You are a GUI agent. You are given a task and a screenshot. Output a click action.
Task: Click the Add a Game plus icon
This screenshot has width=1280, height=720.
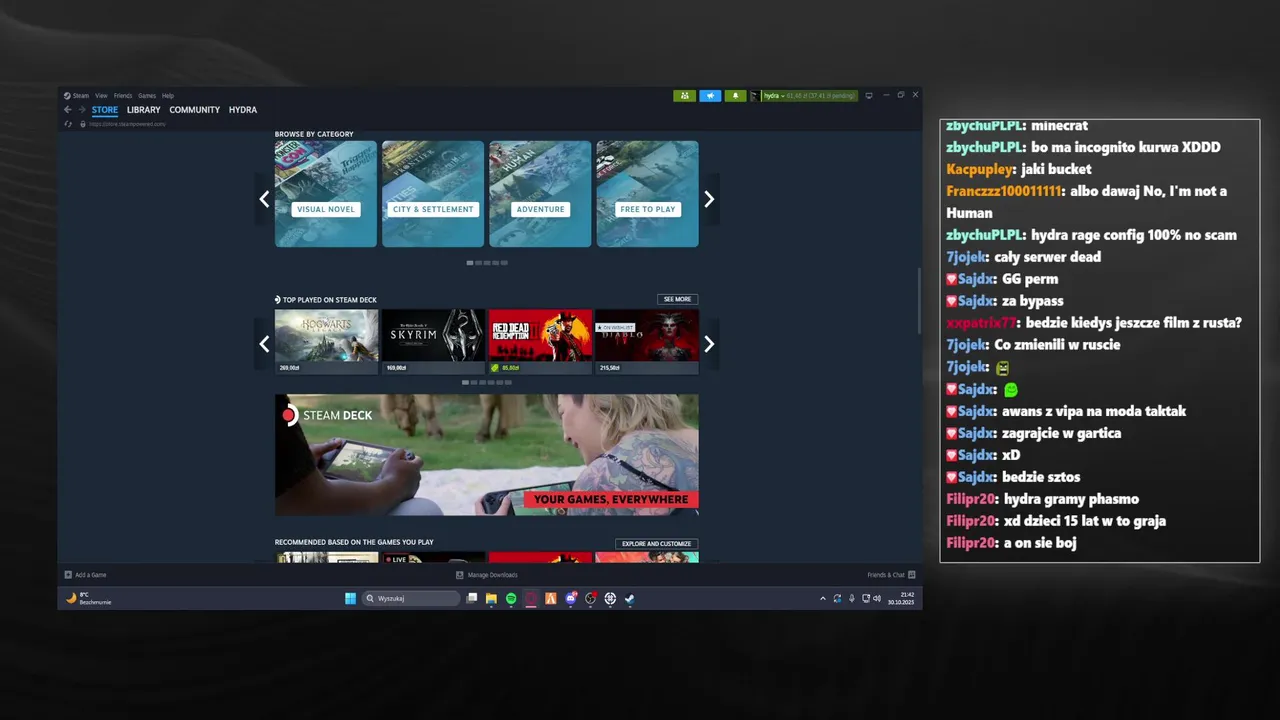68,575
